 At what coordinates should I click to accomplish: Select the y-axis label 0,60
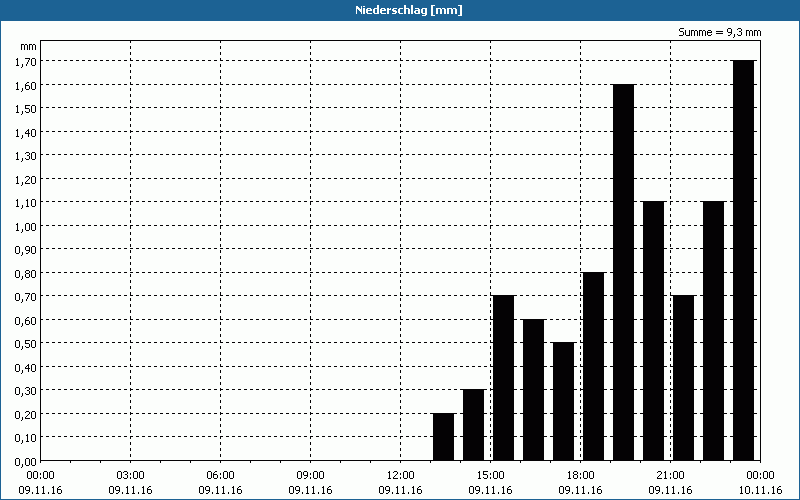click(26, 320)
